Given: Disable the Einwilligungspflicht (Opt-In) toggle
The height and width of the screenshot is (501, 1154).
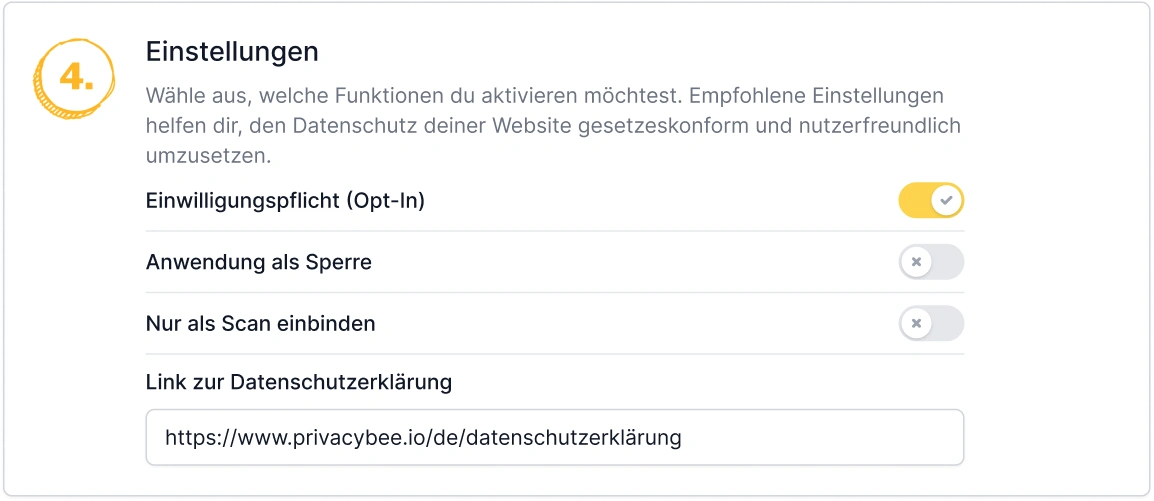Looking at the screenshot, I should (931, 201).
